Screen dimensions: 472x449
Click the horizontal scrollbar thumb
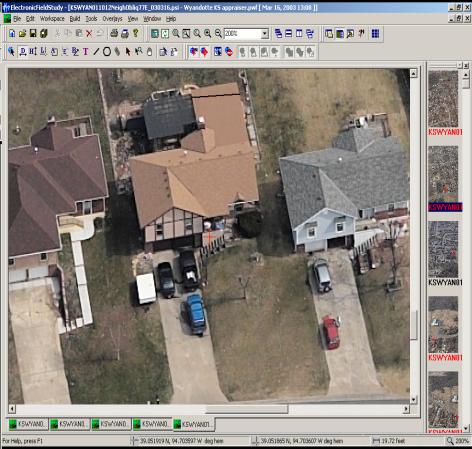(x=247, y=409)
